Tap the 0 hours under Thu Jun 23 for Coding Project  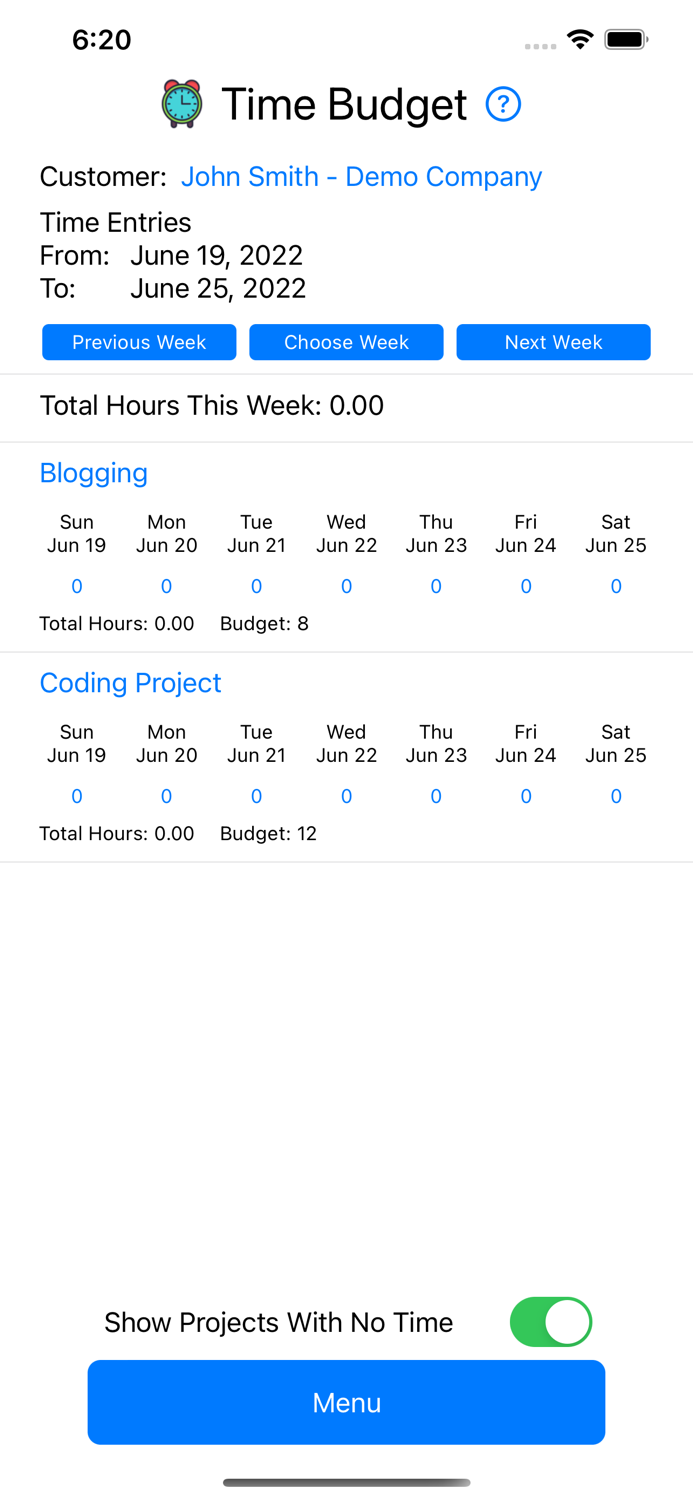(x=436, y=796)
